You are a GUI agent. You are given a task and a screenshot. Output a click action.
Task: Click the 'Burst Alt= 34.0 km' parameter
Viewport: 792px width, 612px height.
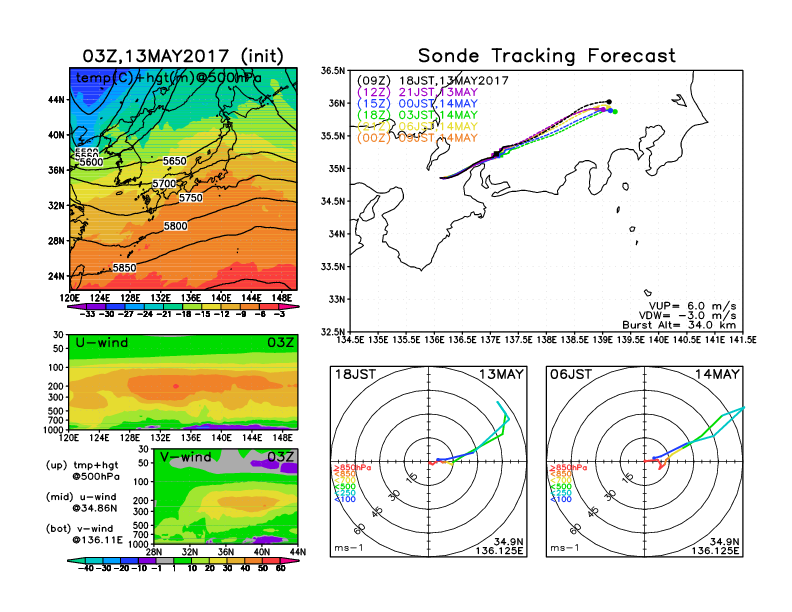tap(679, 325)
